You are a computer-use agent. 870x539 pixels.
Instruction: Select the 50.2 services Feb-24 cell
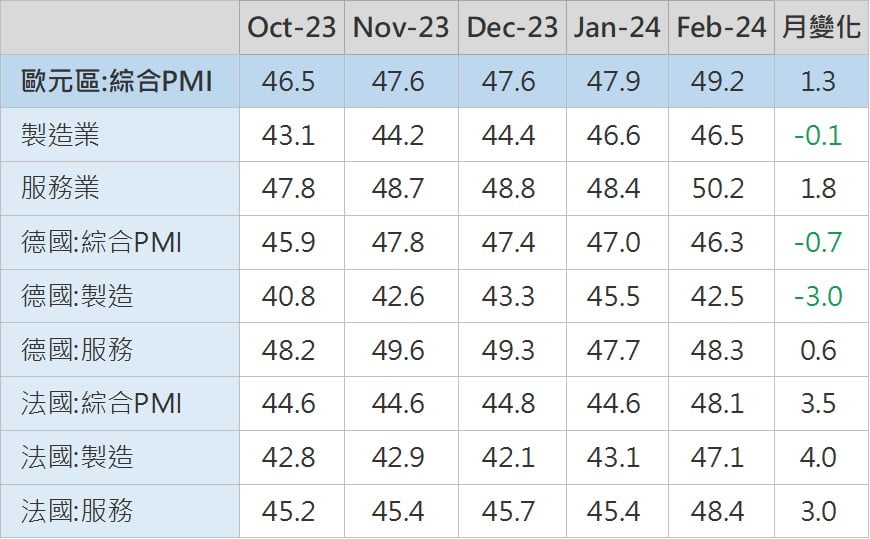[x=717, y=188]
